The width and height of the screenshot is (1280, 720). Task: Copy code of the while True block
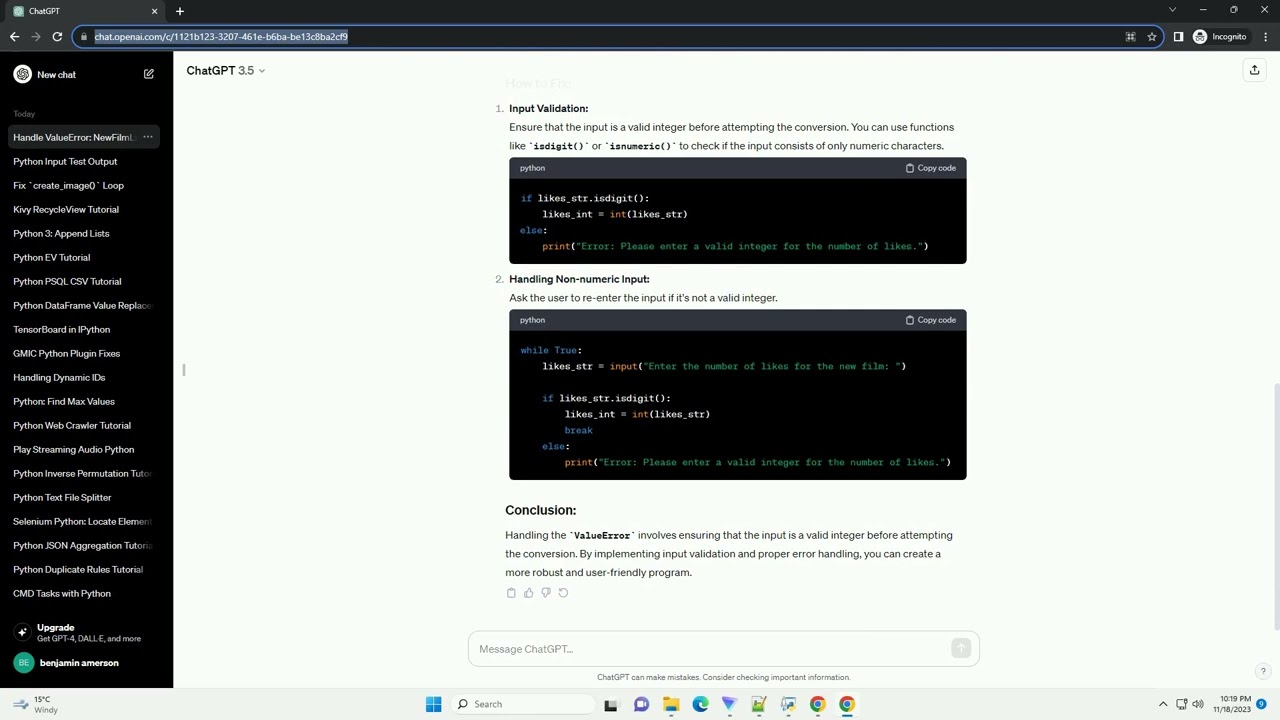[931, 320]
